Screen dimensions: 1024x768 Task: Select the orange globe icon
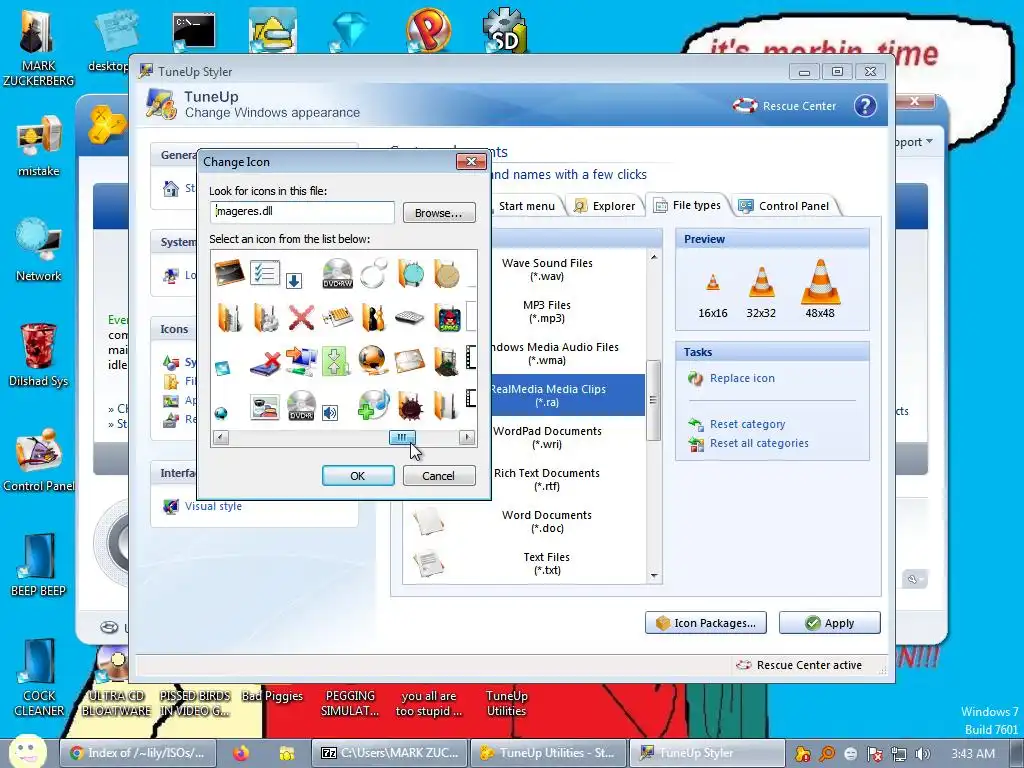(x=373, y=361)
